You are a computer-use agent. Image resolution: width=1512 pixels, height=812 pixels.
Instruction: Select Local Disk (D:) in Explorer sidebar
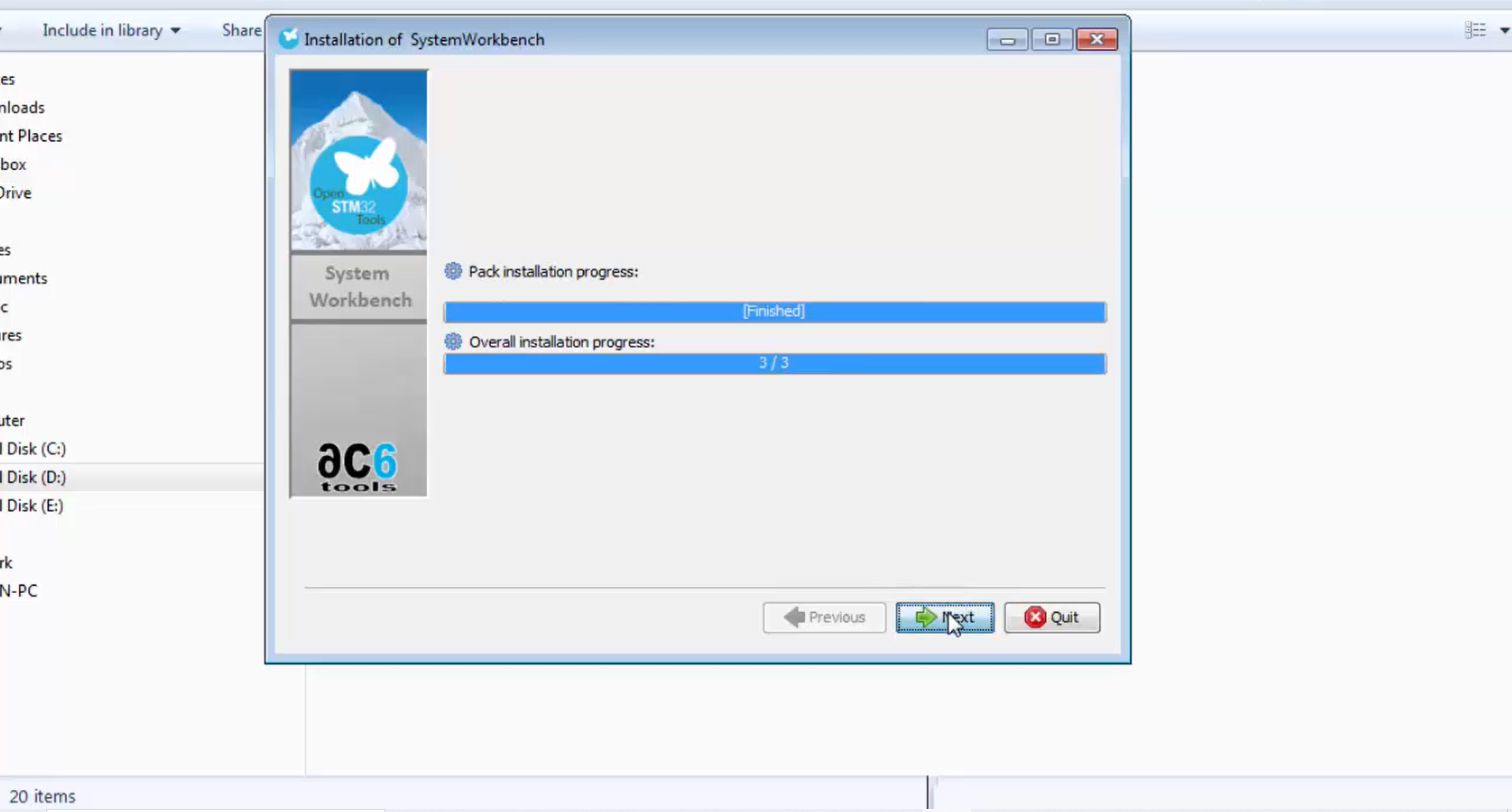(33, 477)
